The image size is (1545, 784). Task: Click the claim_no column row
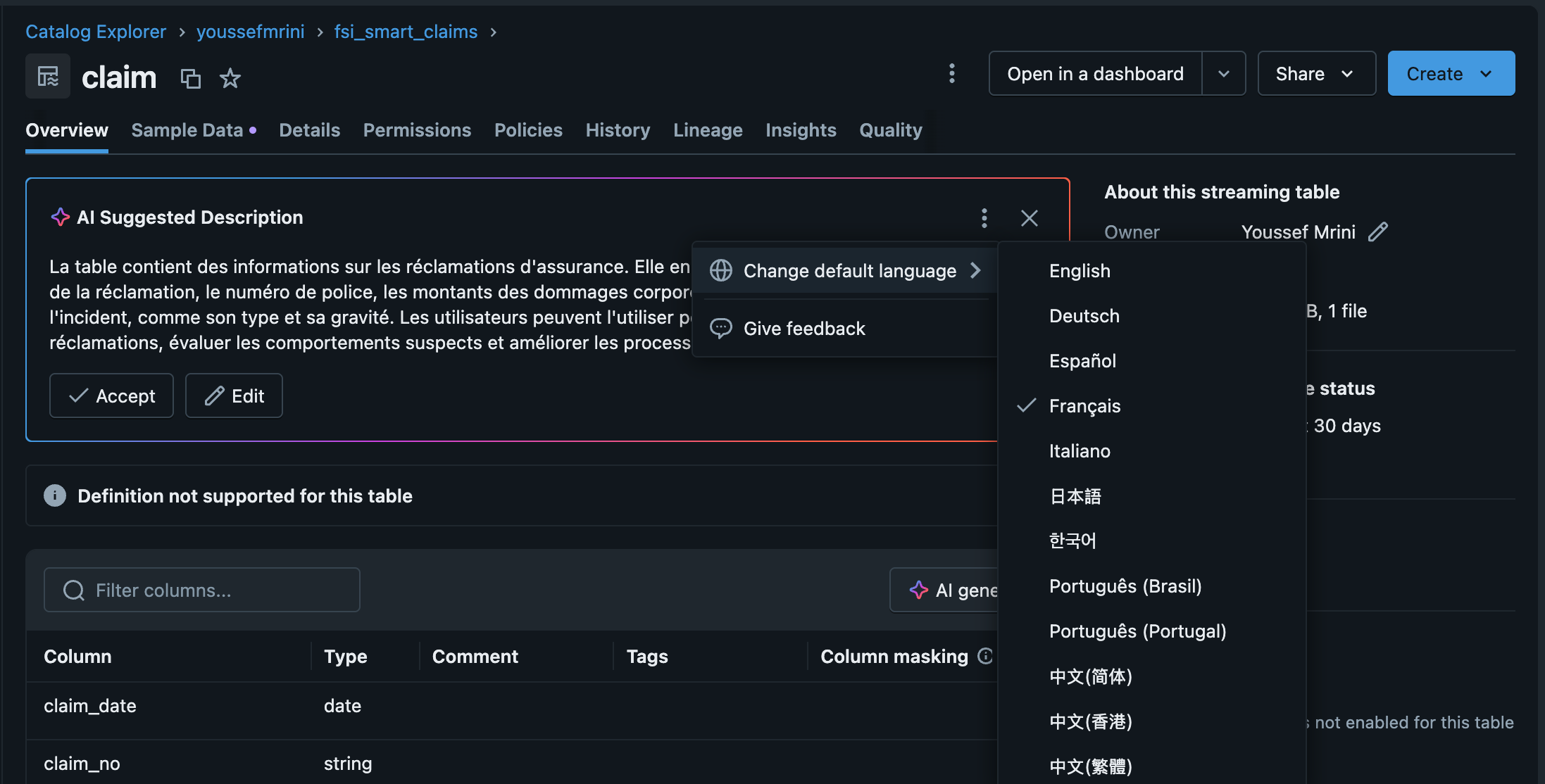512,763
